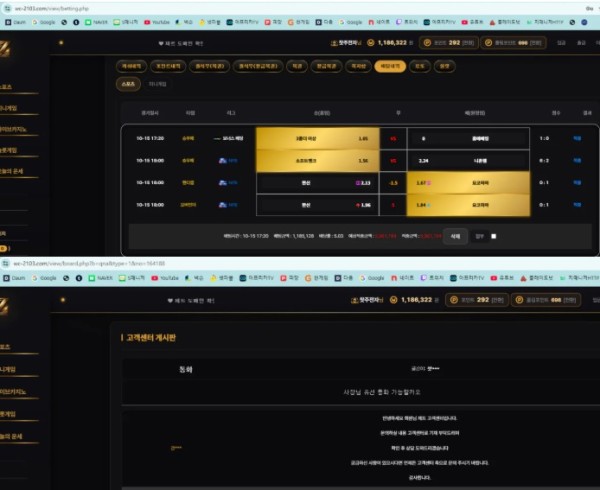Click the 오늘의 운세 sidebar item in lower window

click(x=11, y=436)
